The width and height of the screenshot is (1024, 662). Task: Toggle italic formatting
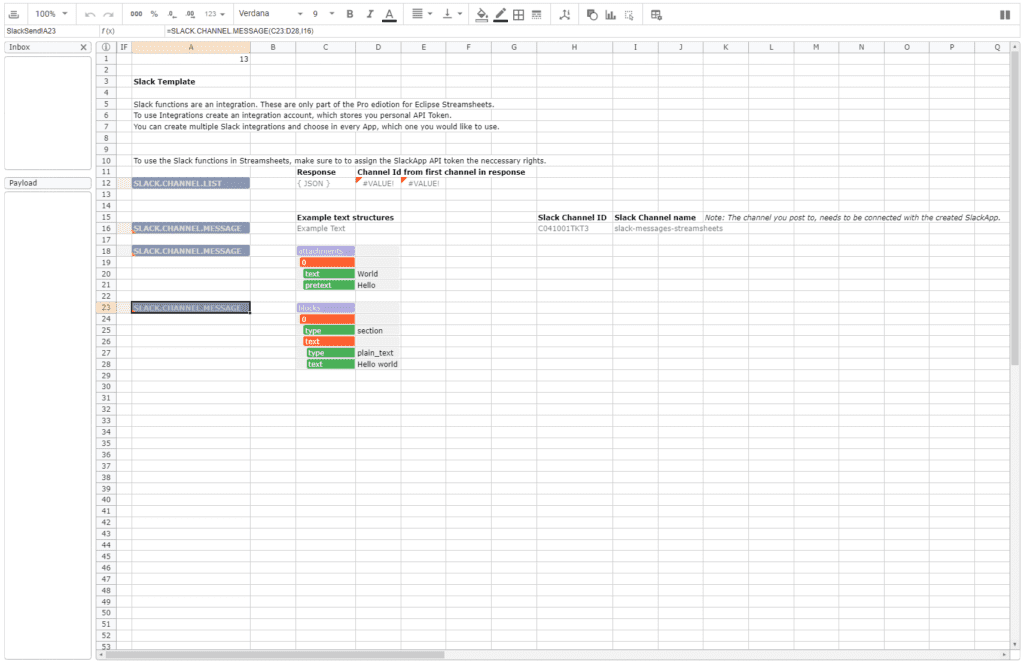370,14
